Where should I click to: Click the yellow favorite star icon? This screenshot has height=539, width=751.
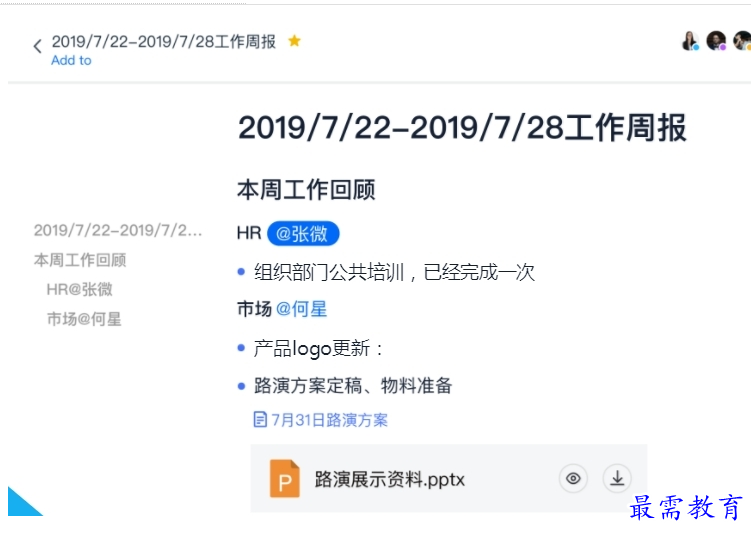click(x=294, y=41)
